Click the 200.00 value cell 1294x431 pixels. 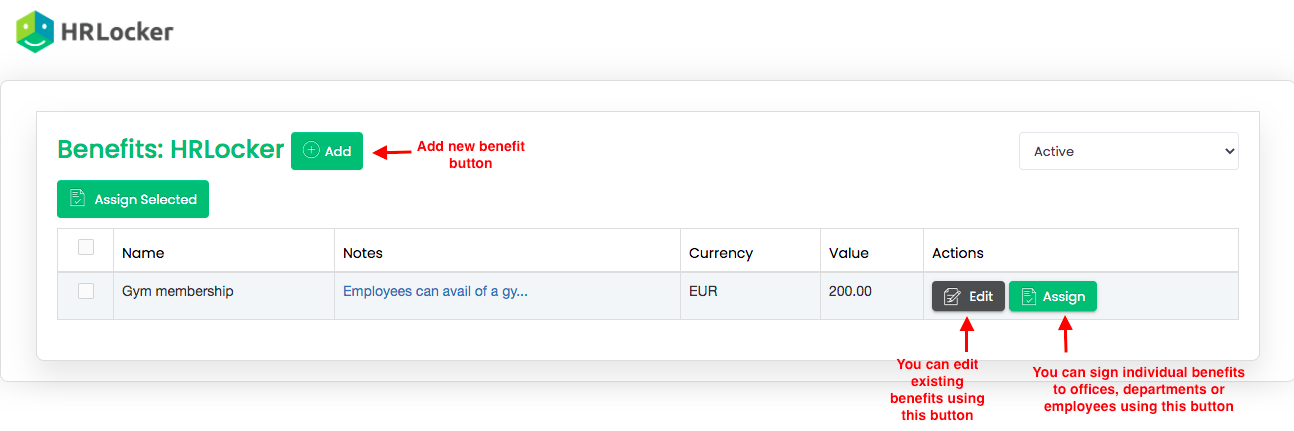point(850,292)
